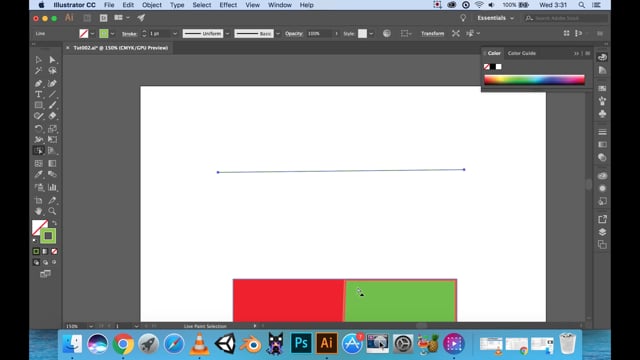Open stroke weight dropdown
The image size is (640, 360).
pos(175,34)
